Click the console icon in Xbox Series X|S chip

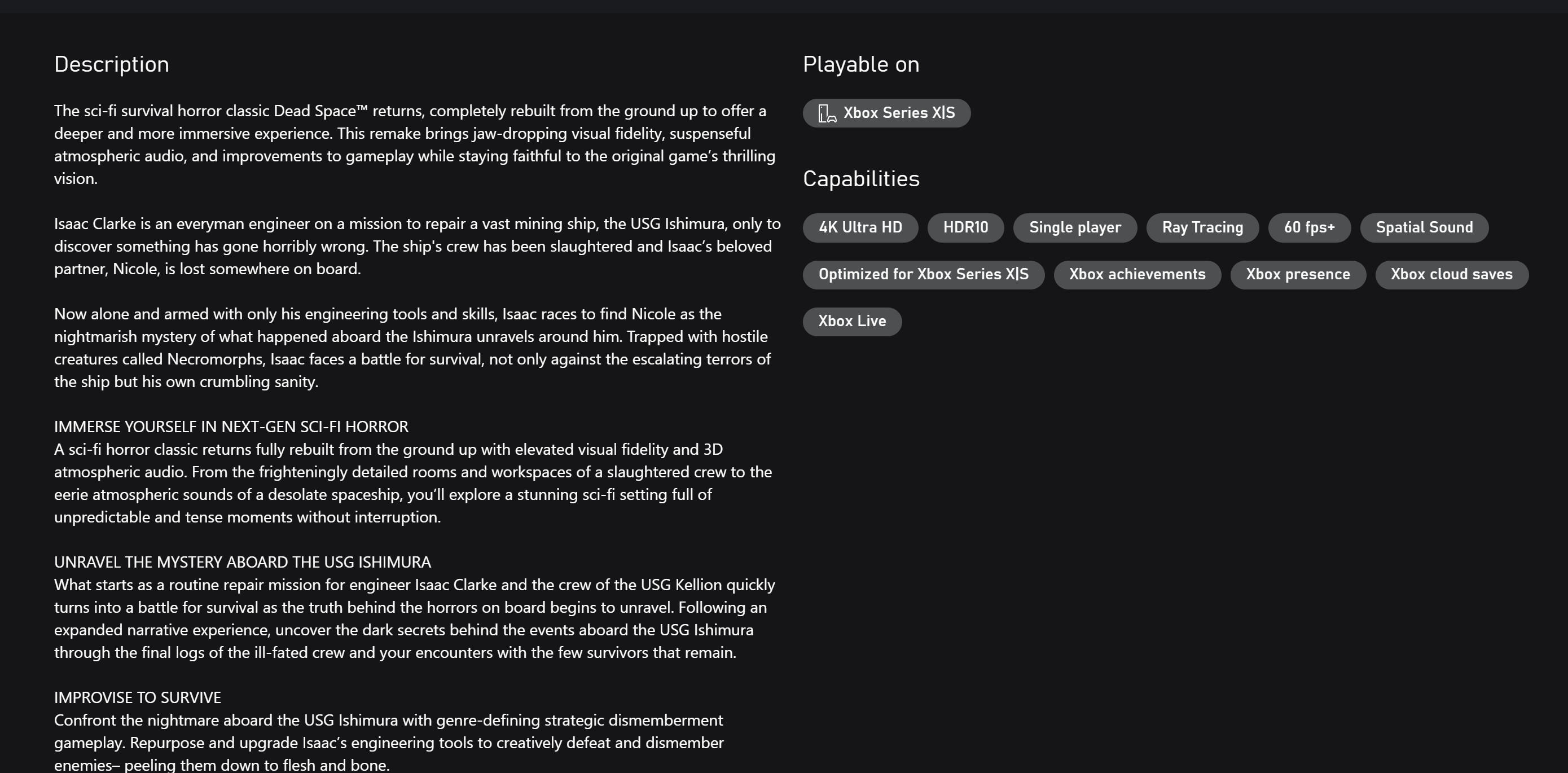coord(827,113)
